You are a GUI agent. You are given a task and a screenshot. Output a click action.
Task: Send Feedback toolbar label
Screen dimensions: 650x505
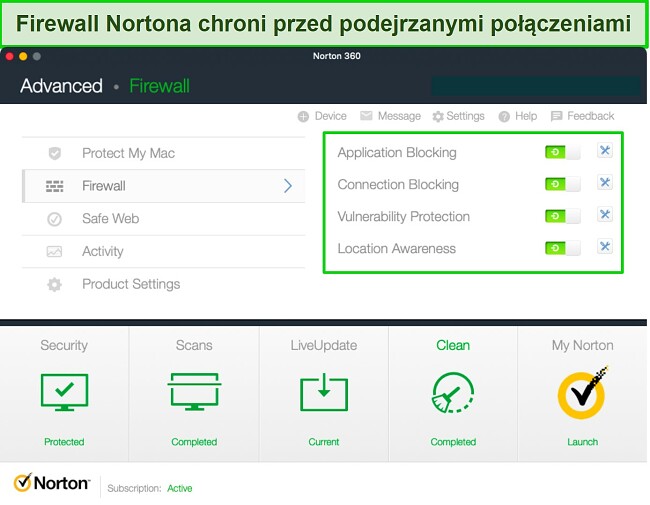pyautogui.click(x=590, y=116)
